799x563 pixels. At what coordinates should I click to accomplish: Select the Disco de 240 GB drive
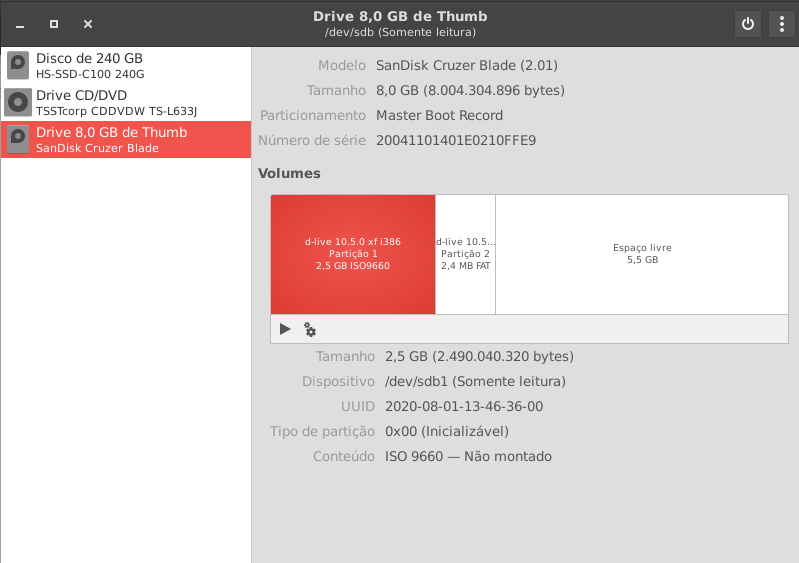126,66
